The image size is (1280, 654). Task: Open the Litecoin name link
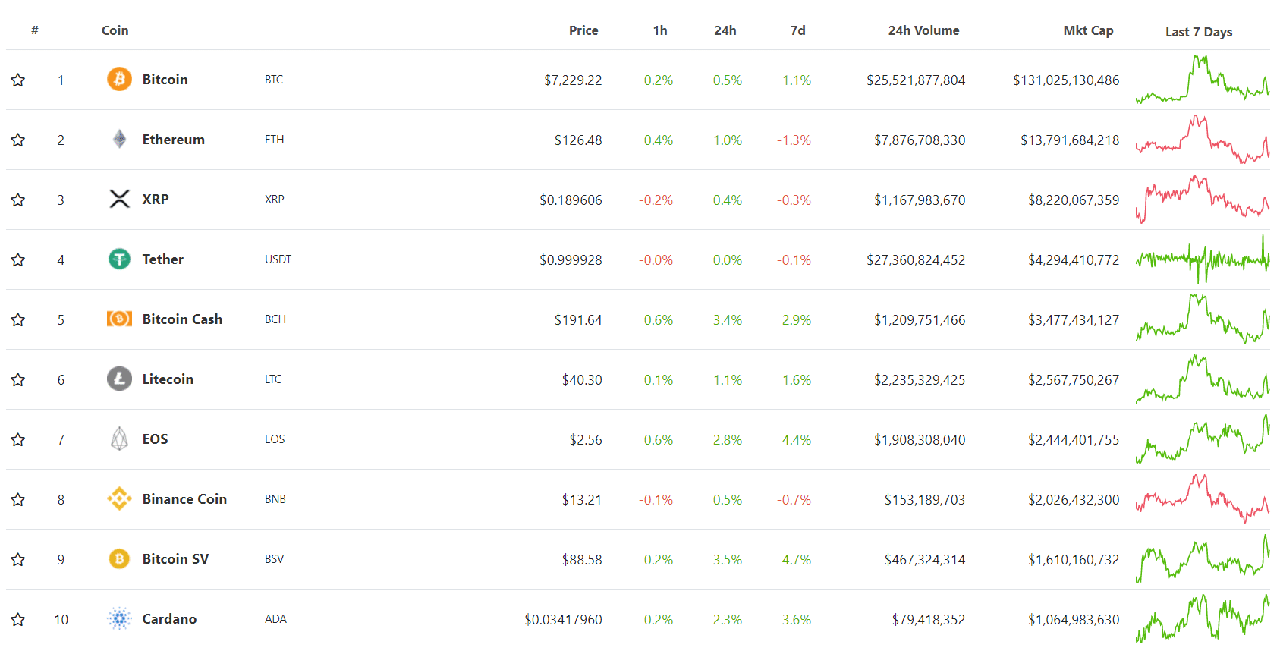coord(168,379)
